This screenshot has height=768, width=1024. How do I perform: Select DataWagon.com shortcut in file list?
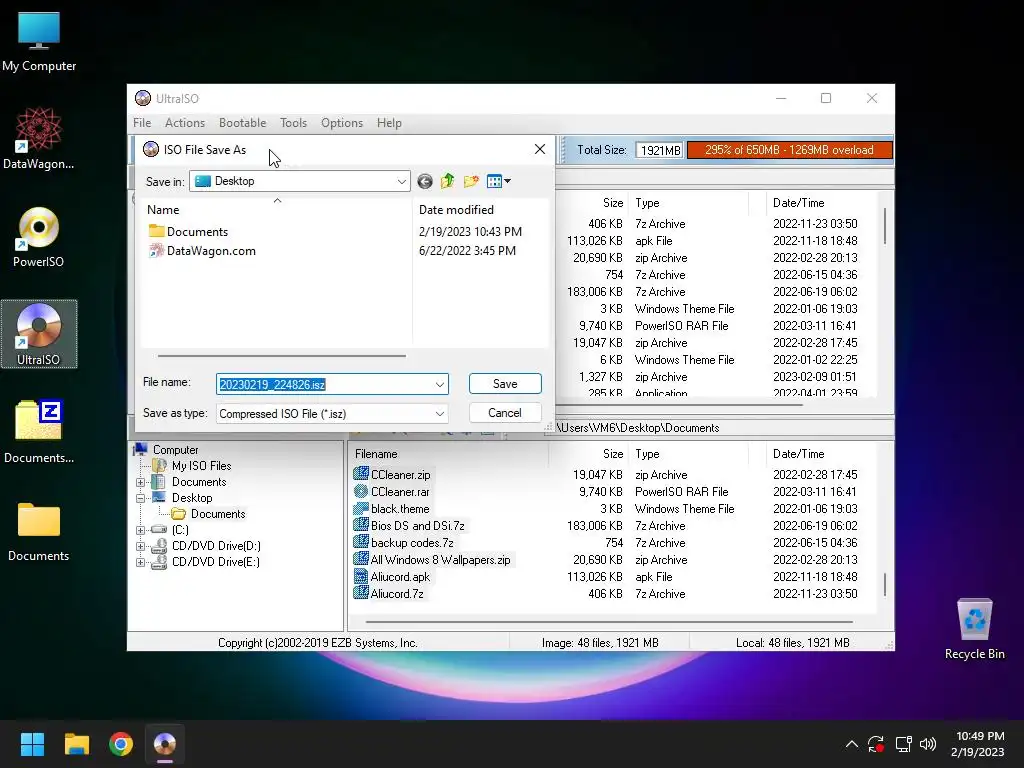pyautogui.click(x=202, y=251)
